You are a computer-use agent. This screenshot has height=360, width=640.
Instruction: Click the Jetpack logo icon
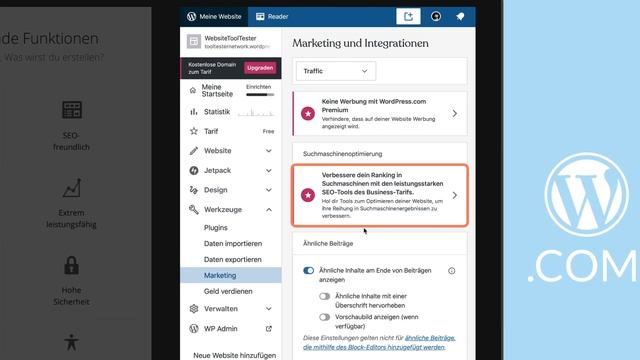194,170
